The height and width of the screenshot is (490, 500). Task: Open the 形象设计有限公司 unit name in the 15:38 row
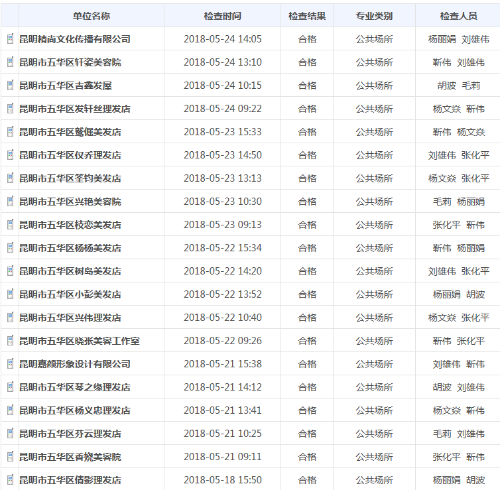(x=75, y=364)
